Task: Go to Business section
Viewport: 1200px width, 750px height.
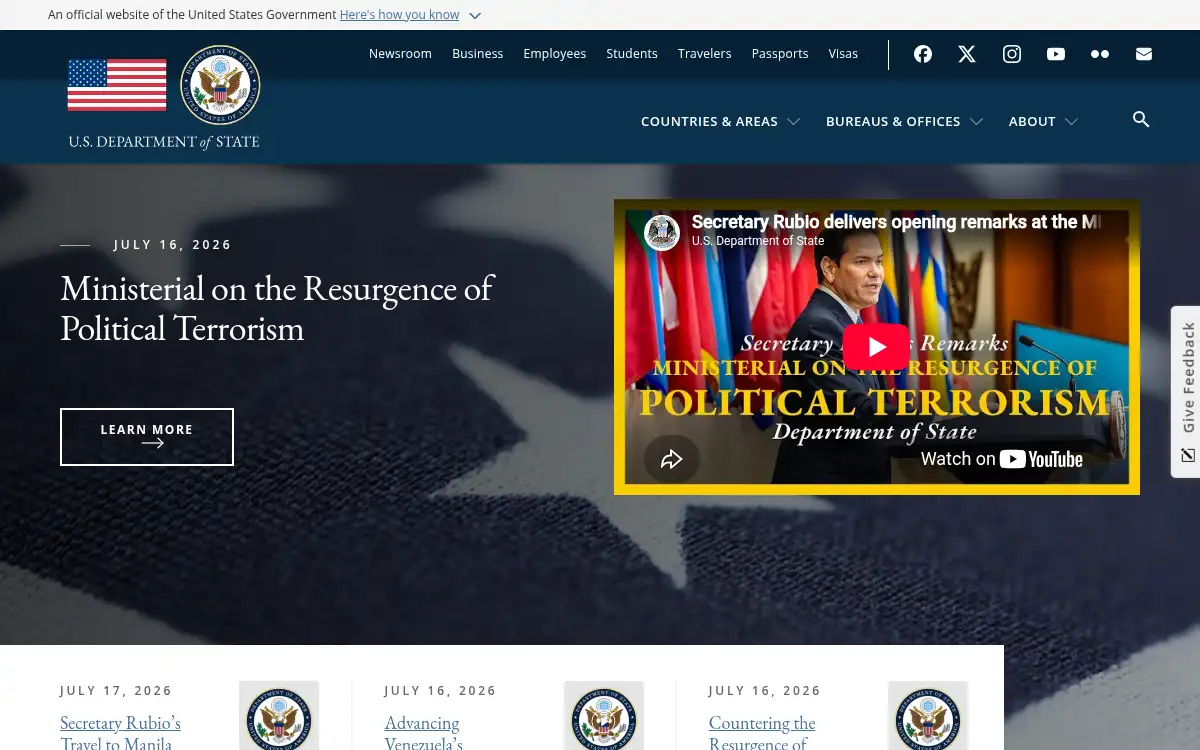Action: [477, 54]
